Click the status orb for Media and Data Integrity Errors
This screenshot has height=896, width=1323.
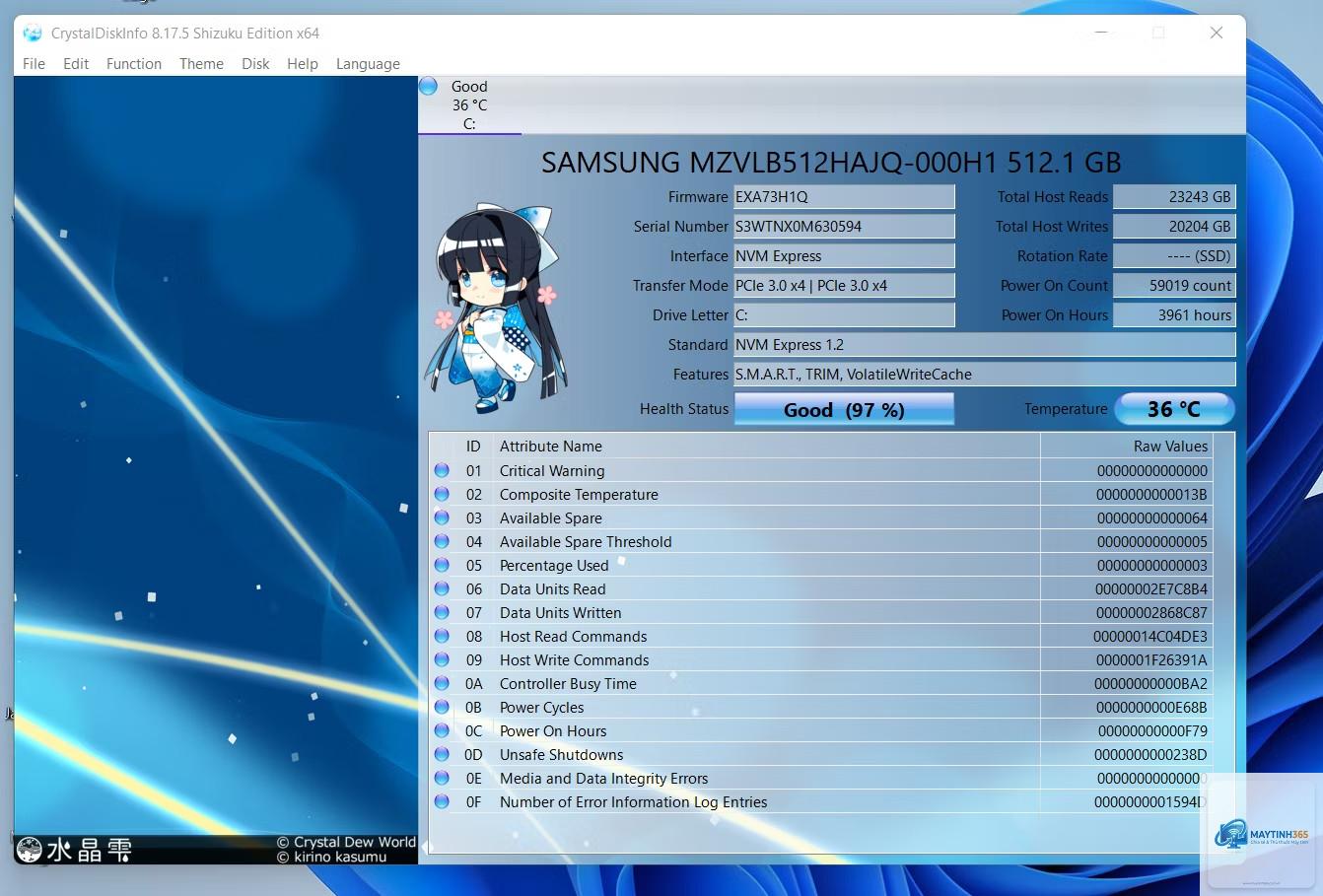coord(442,779)
